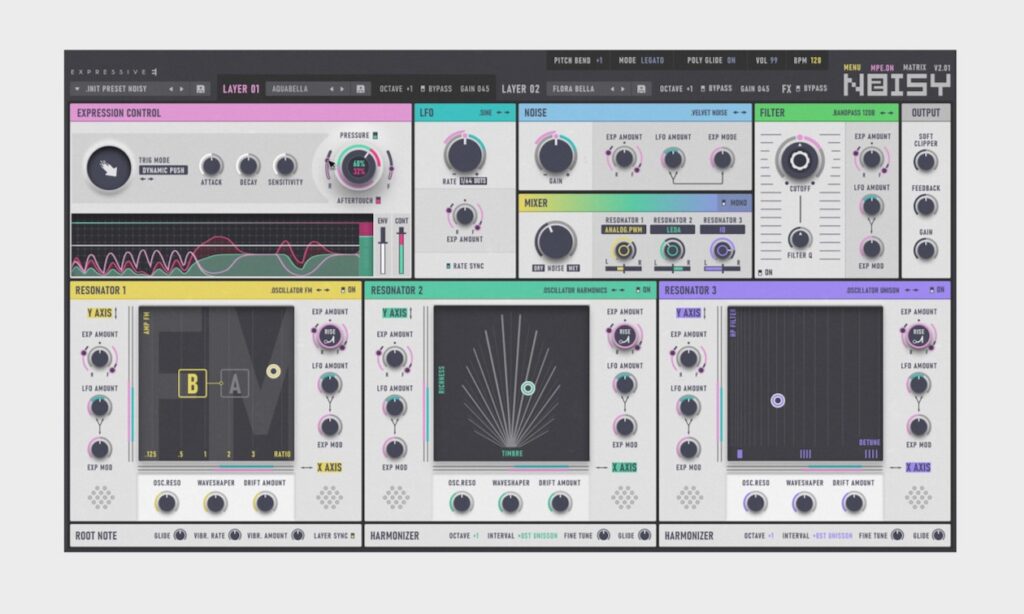1024x614 pixels.
Task: Save Layer 01 Aquabella preset disk icon
Action: 360,89
